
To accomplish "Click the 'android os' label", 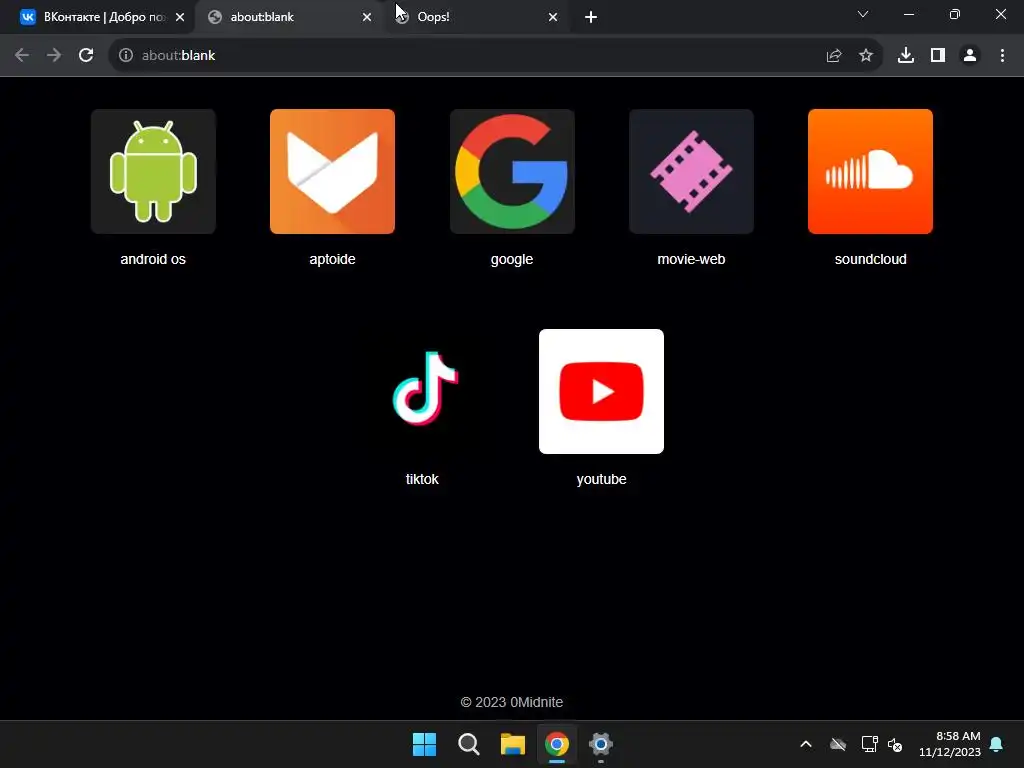I will click(x=153, y=259).
